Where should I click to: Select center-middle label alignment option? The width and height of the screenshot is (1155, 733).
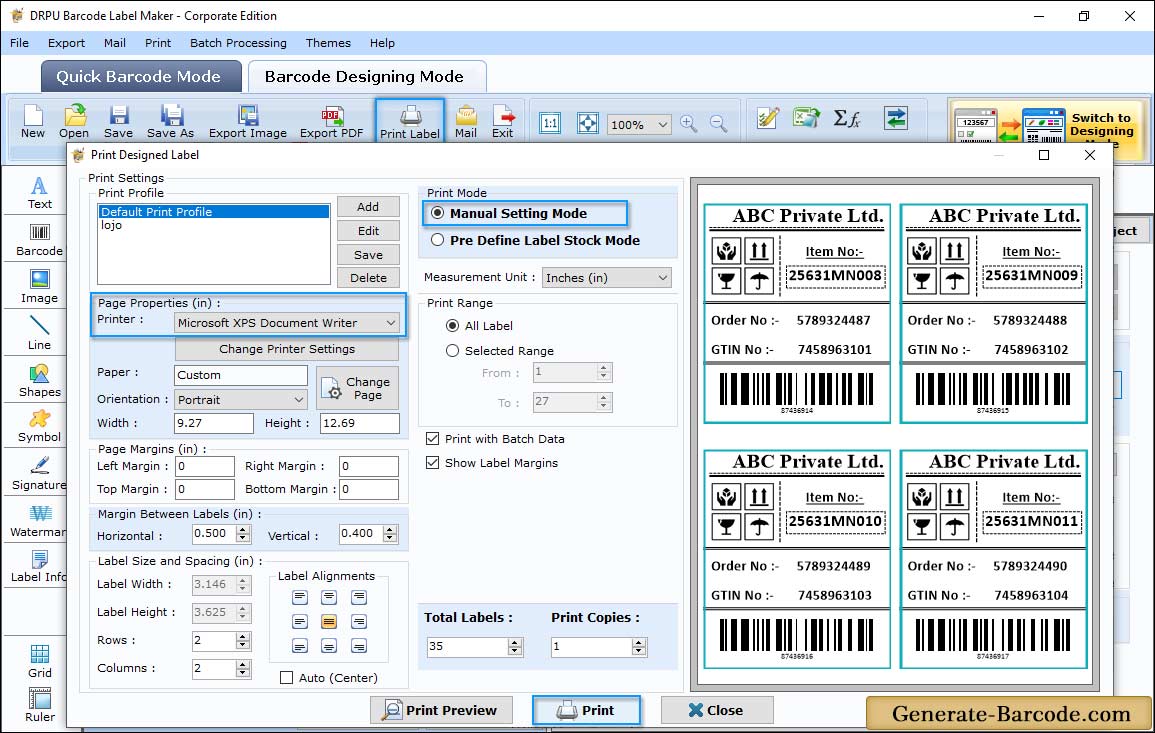point(329,622)
